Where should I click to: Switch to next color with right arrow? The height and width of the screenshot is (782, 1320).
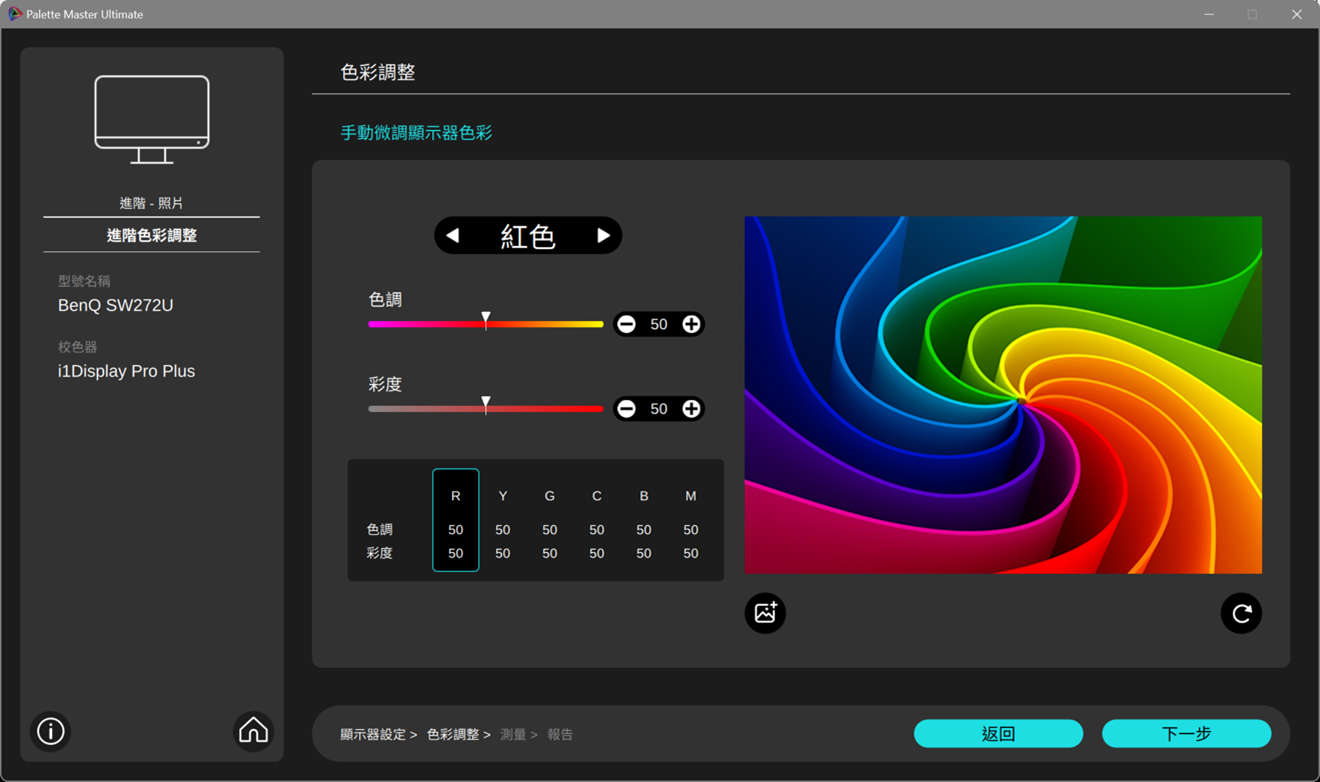(603, 236)
